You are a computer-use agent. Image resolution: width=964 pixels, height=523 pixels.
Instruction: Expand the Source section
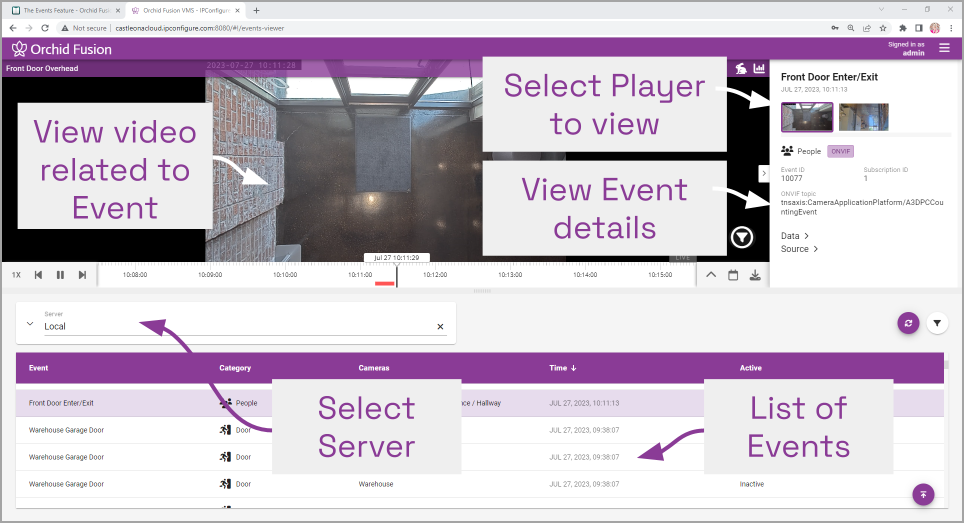pyautogui.click(x=799, y=249)
